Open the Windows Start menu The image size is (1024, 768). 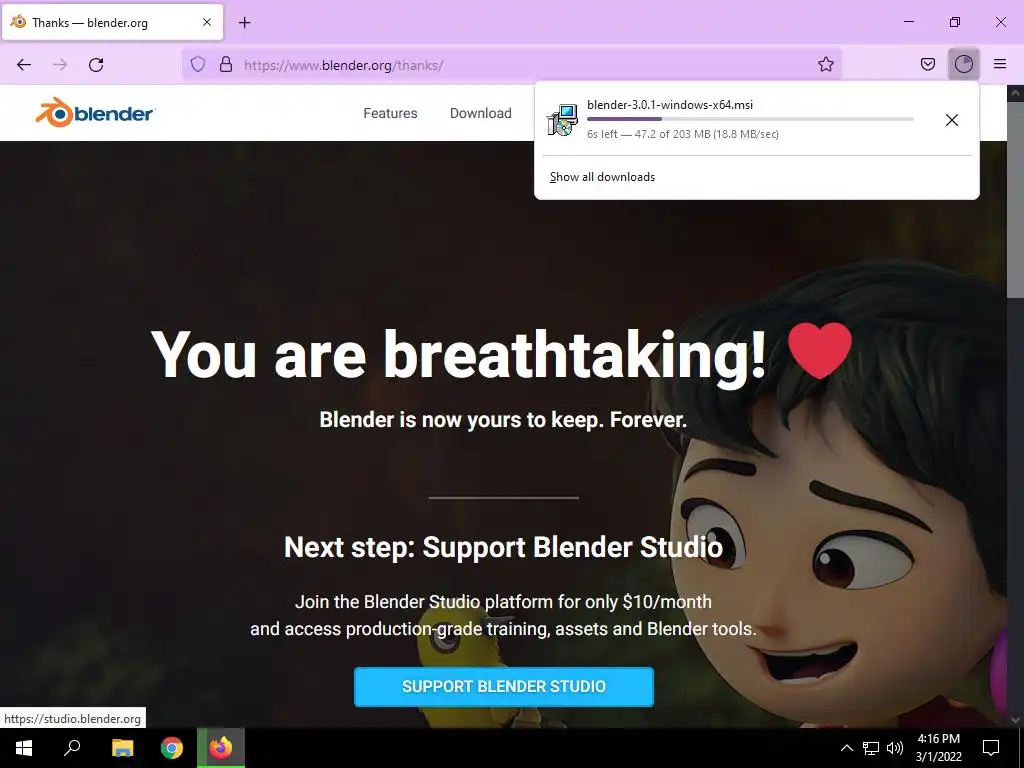[24, 748]
